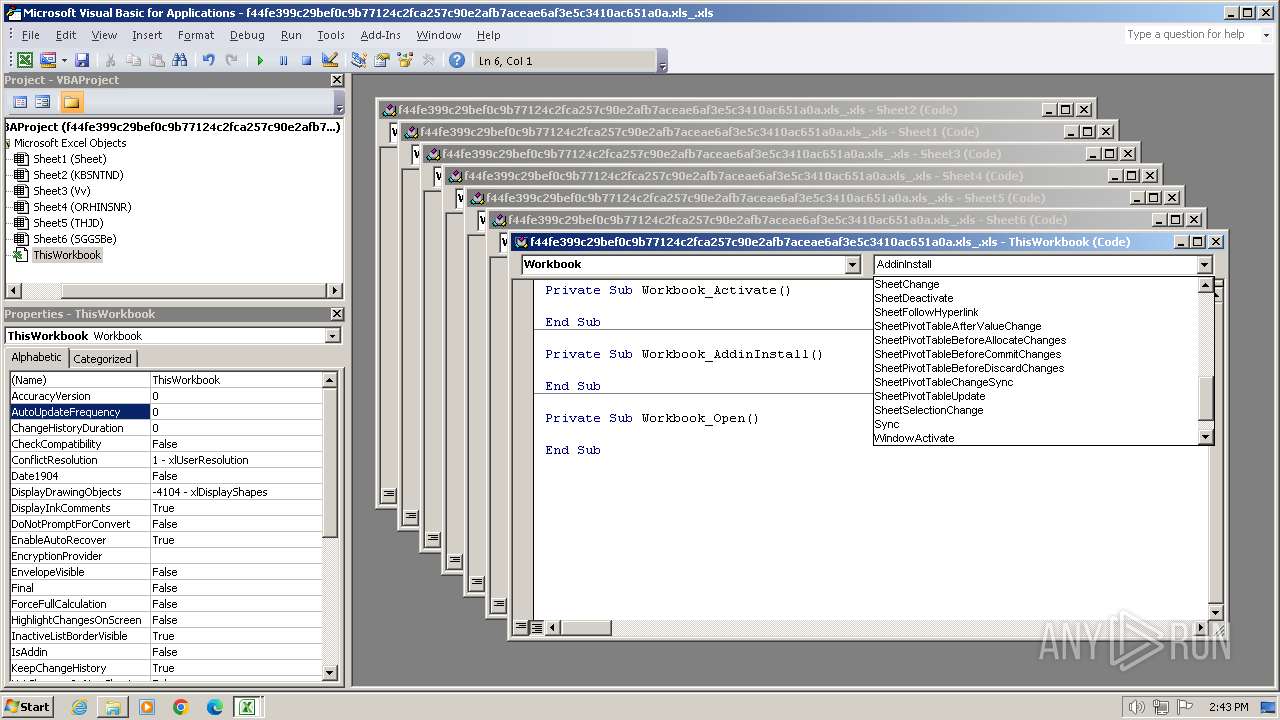This screenshot has height=720, width=1280.
Task: Select Sheet2 (KBSNTND) in the project tree
Action: click(78, 175)
